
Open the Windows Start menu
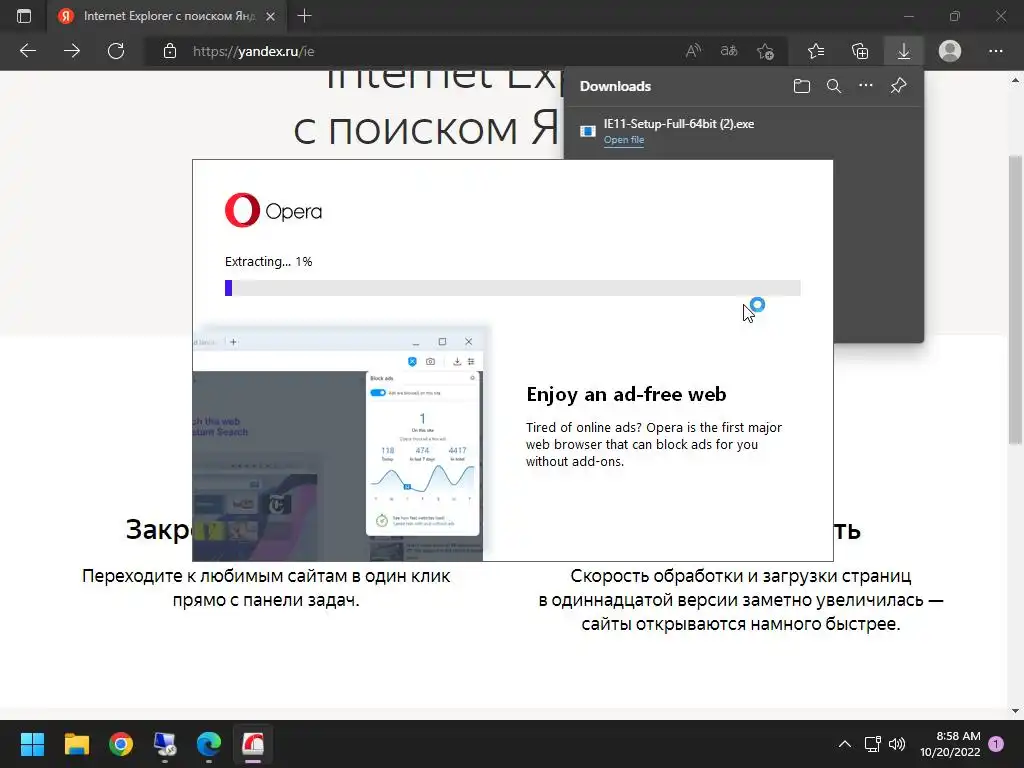[x=32, y=744]
